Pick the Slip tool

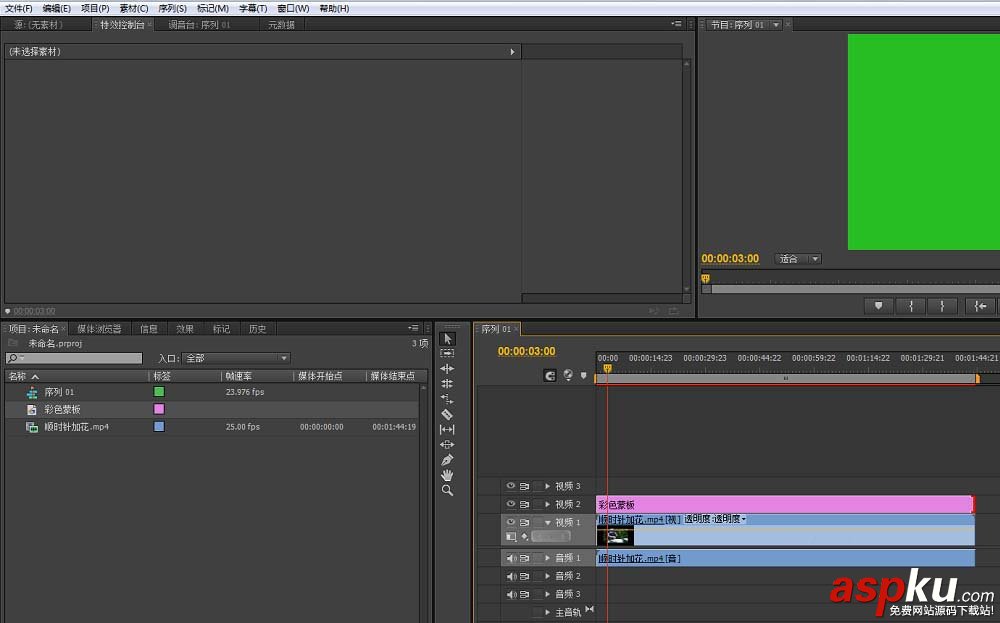[447, 429]
